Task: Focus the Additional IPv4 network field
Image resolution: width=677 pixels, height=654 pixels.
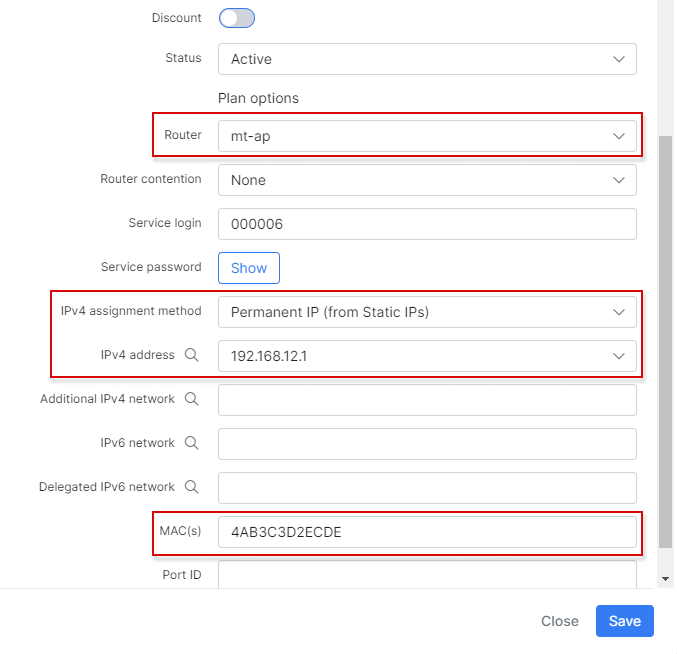Action: coord(427,400)
